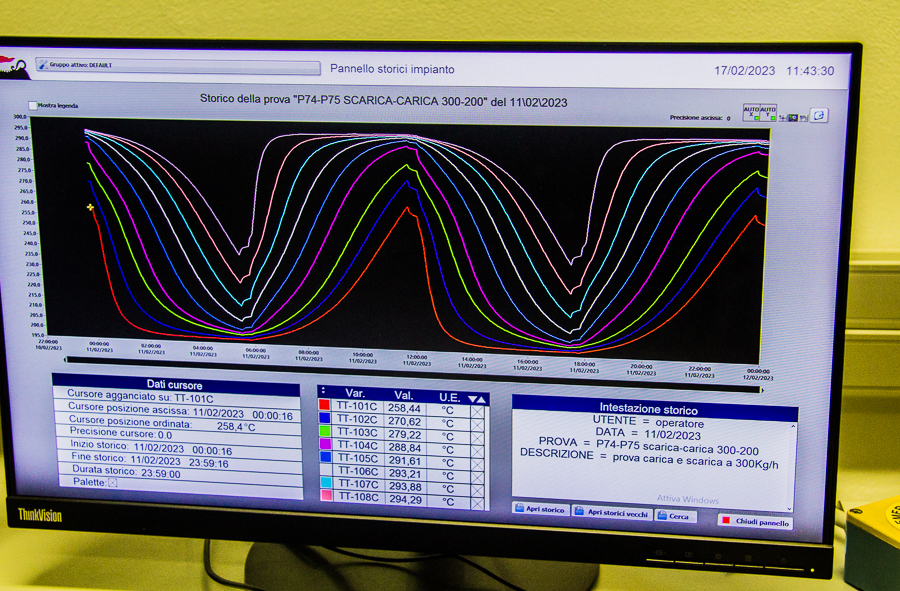This screenshot has width=900, height=591.
Task: Click the red color swatch for TT-101C
Action: [x=325, y=405]
